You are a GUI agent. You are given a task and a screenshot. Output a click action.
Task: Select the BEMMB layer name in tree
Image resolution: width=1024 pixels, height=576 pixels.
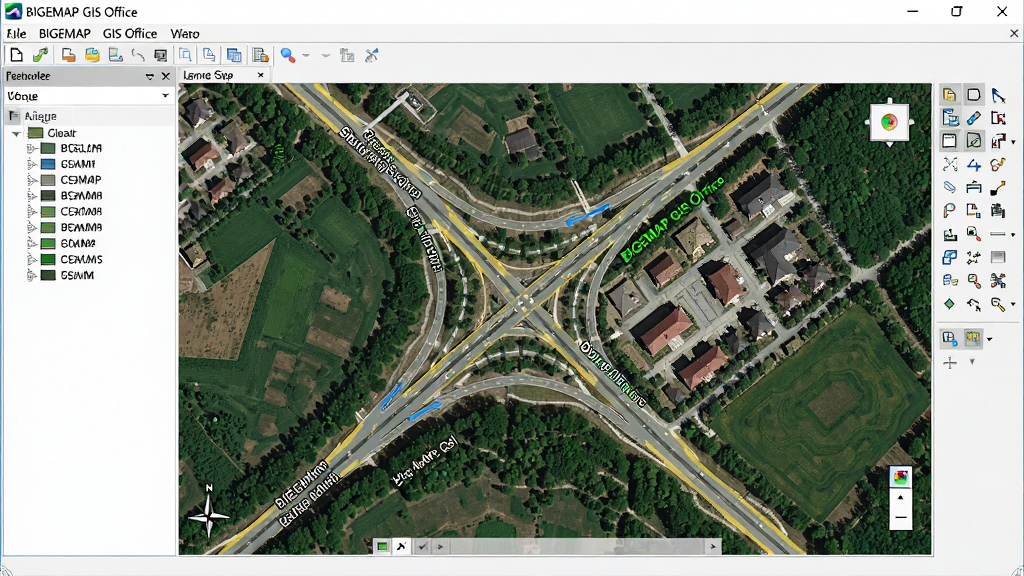(x=82, y=227)
